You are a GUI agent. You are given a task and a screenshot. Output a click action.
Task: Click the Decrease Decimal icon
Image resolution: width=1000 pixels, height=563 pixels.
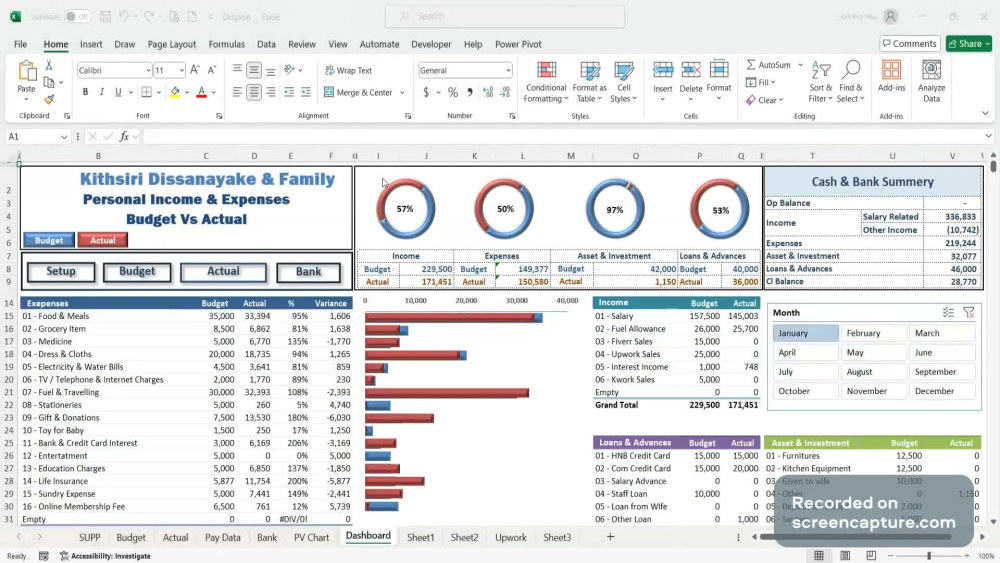point(505,92)
